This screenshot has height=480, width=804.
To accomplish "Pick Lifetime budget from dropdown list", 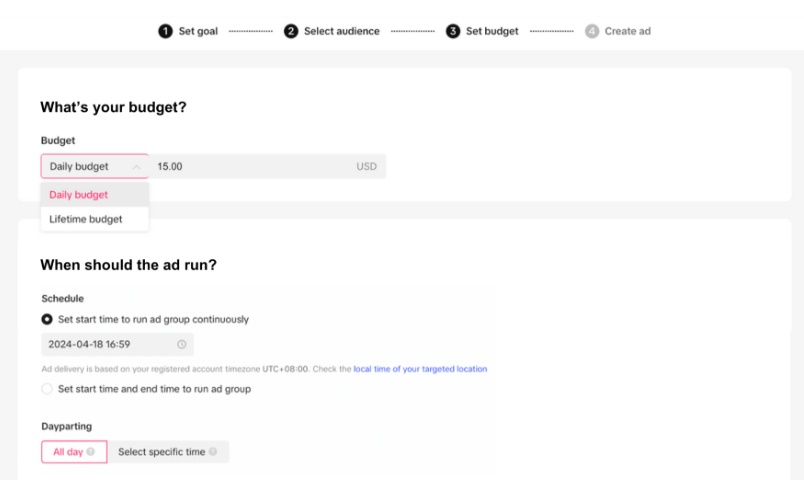I will click(x=86, y=219).
